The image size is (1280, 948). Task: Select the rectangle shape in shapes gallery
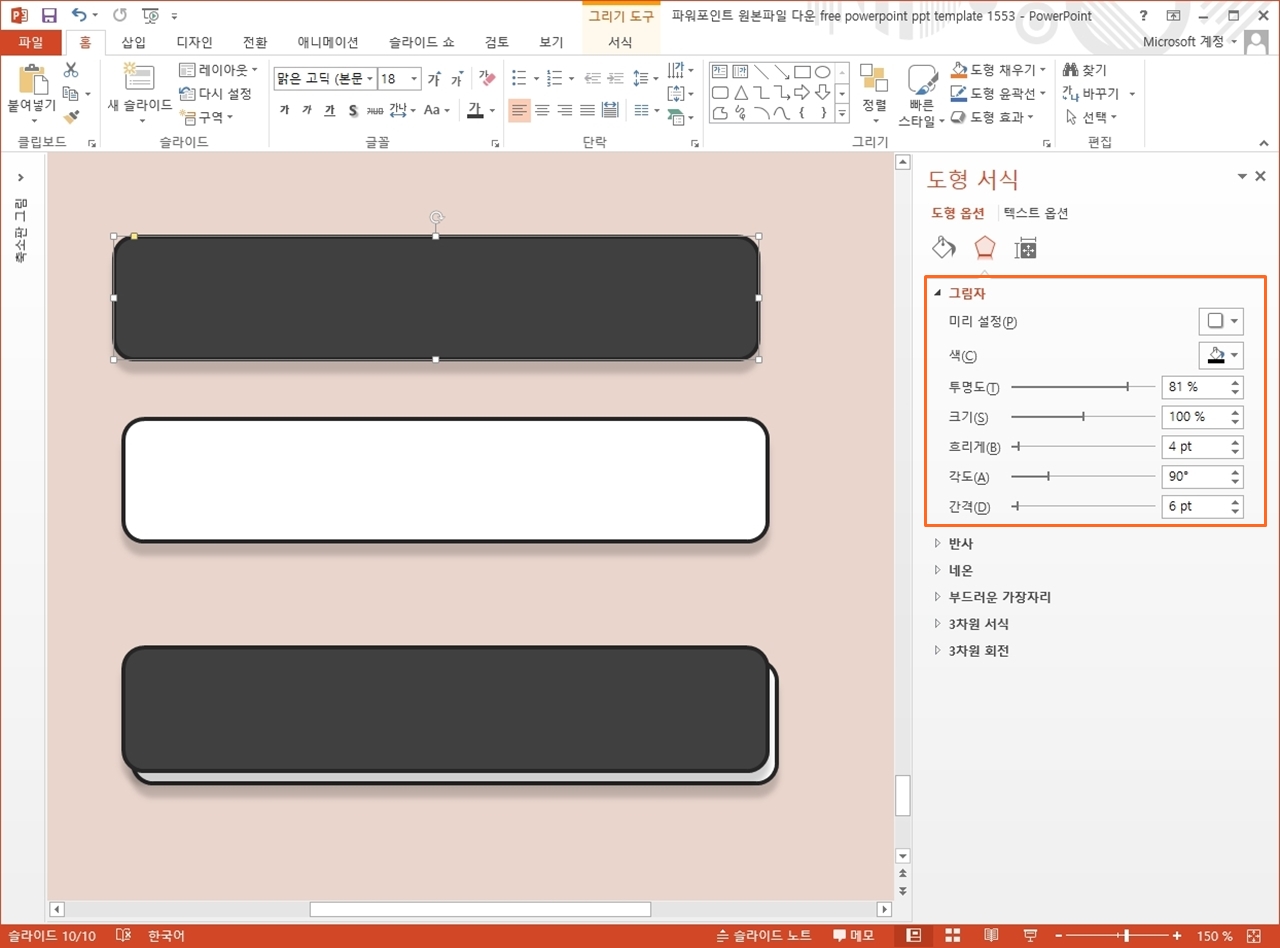tap(802, 72)
